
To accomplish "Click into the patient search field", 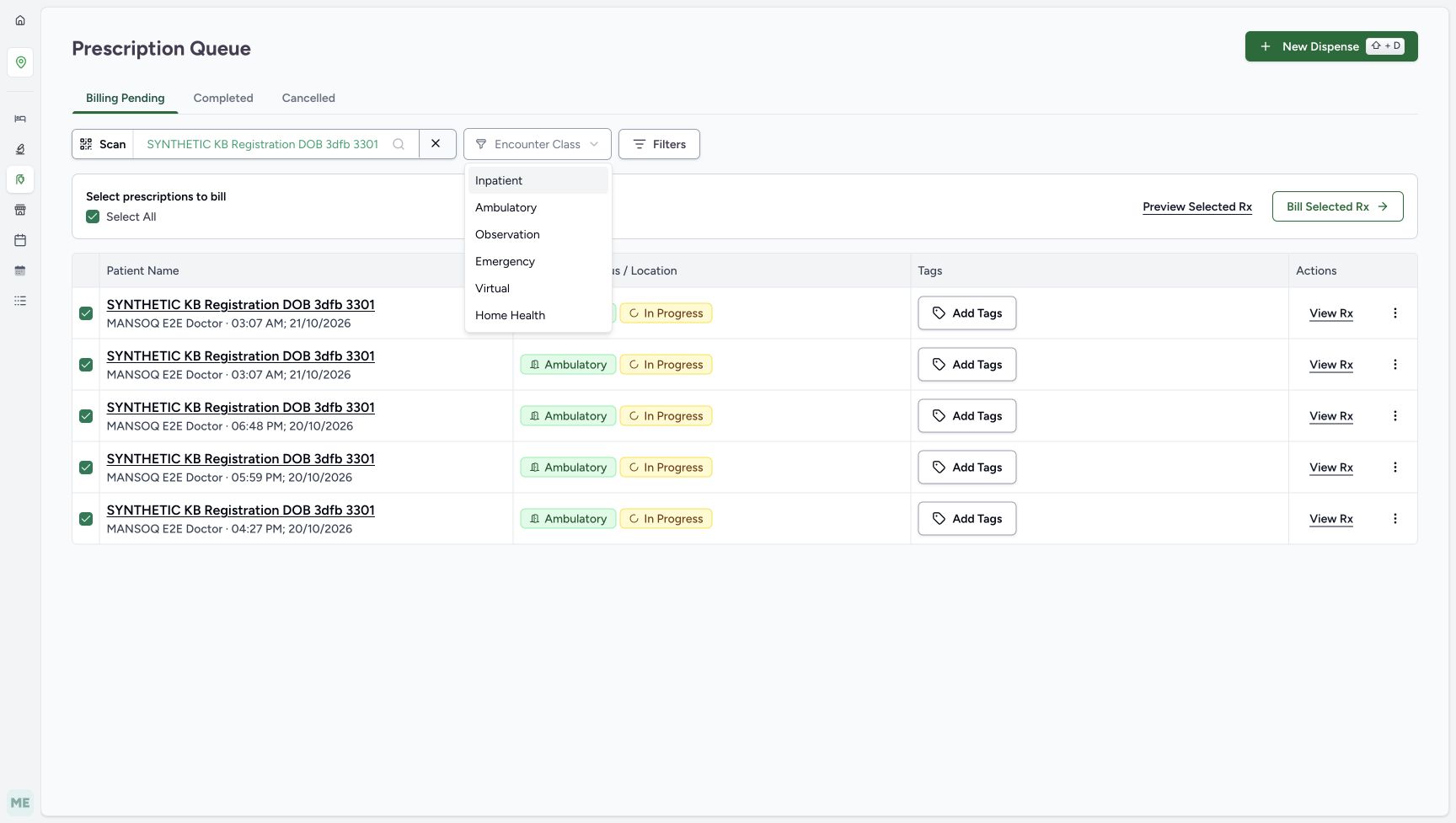I will pos(263,144).
